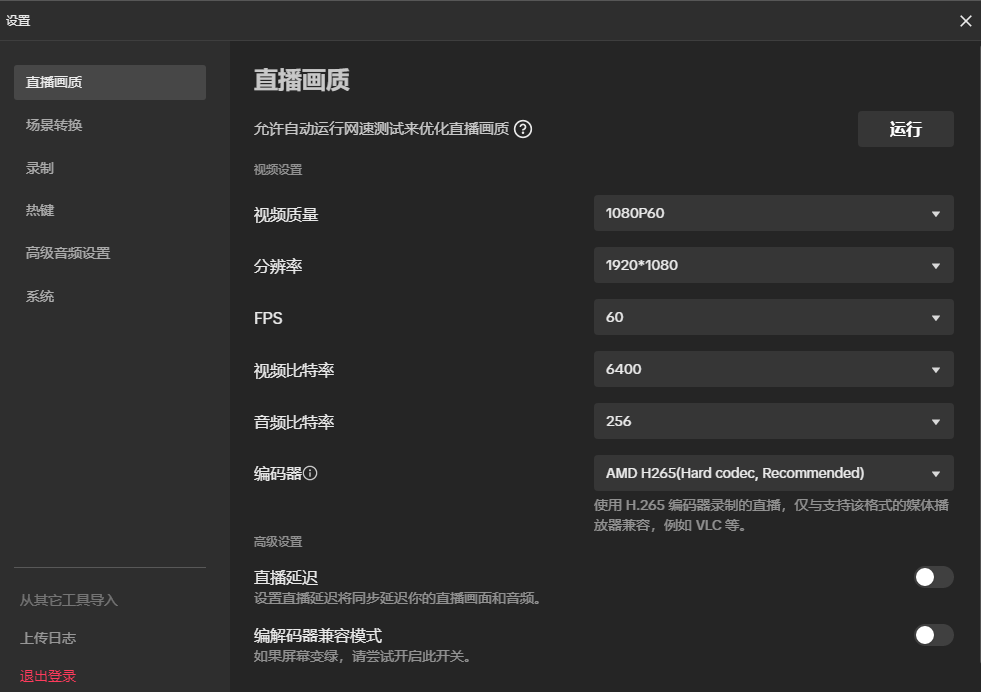981x692 pixels.
Task: Open the FPS dropdown showing 60
Action: 773,317
